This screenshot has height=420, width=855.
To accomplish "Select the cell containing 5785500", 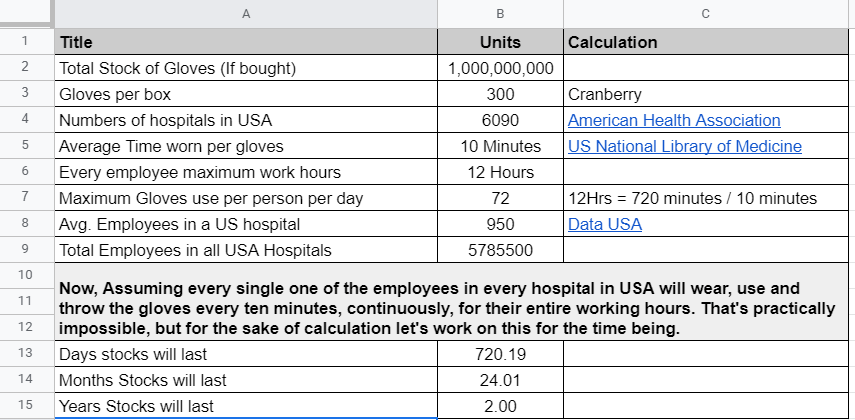I will [499, 250].
